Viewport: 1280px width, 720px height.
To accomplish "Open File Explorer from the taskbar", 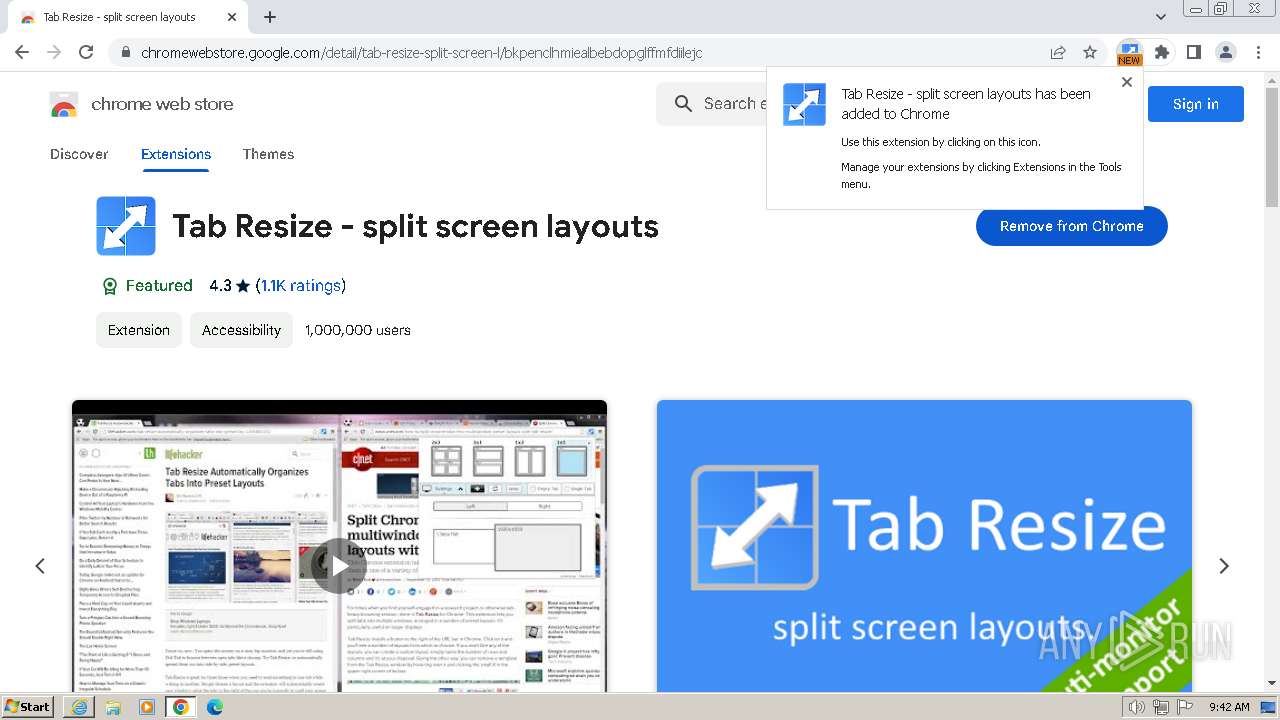I will click(x=113, y=707).
